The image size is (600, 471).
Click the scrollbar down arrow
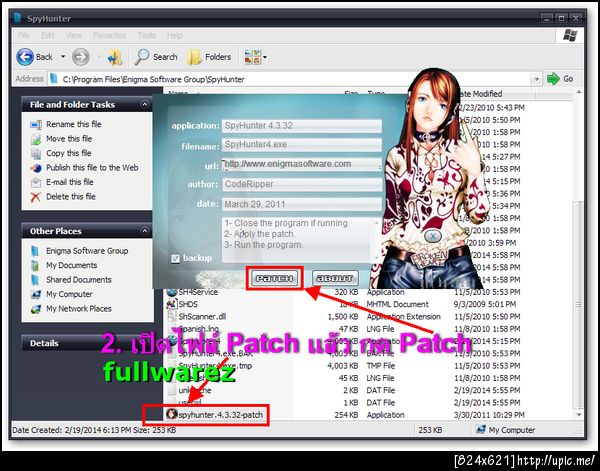pos(578,415)
